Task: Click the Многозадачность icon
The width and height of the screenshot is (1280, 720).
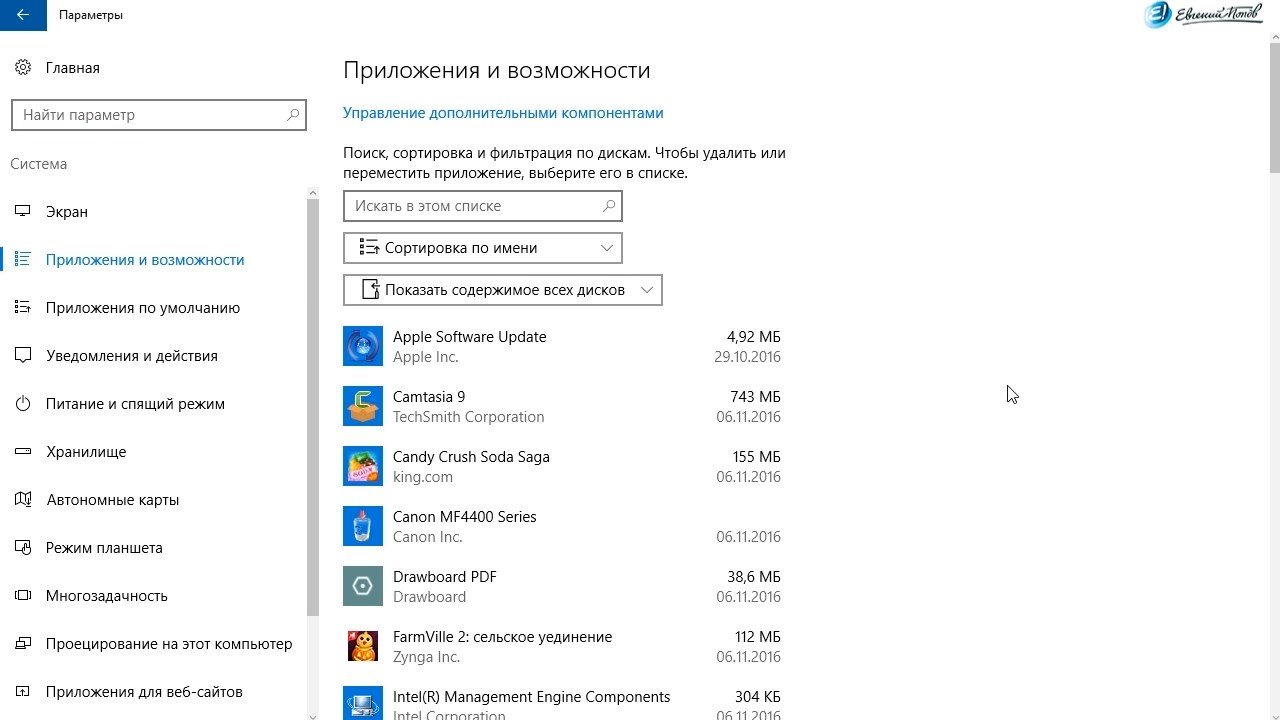Action: 23,596
